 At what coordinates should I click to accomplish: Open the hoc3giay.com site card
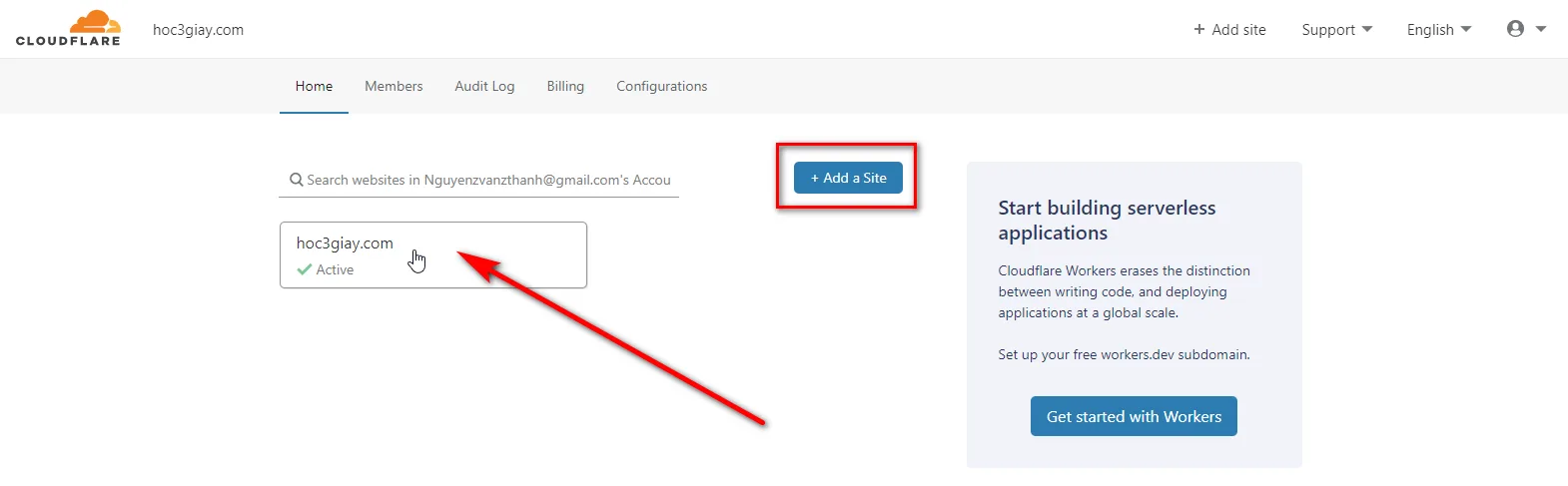(x=433, y=254)
